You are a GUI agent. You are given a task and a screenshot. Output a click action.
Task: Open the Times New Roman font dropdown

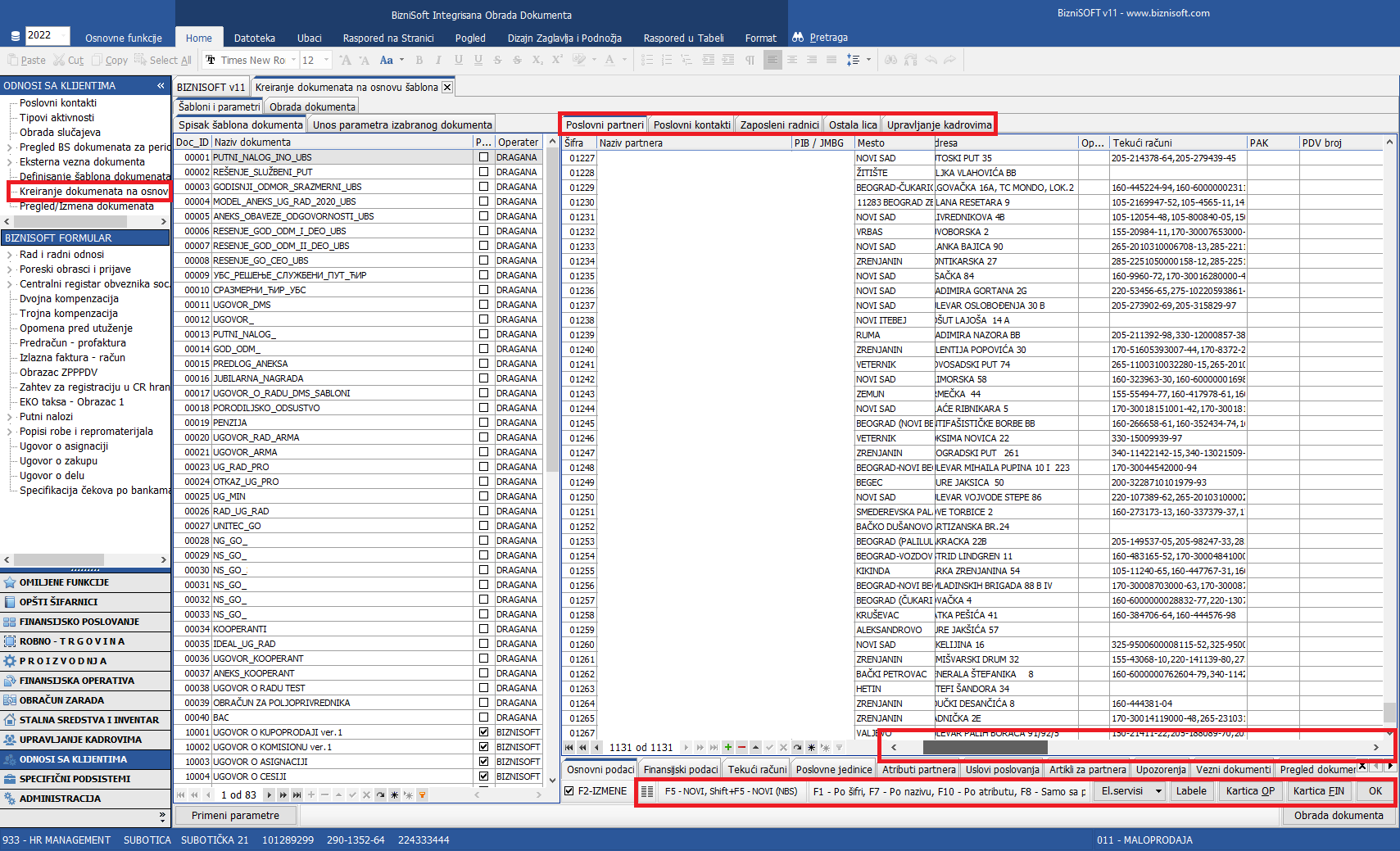pyautogui.click(x=292, y=60)
